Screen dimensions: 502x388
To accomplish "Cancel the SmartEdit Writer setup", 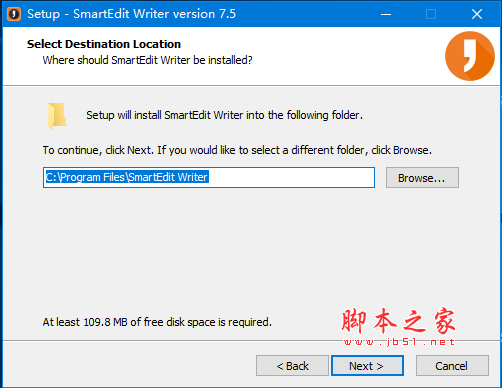I will coord(452,366).
